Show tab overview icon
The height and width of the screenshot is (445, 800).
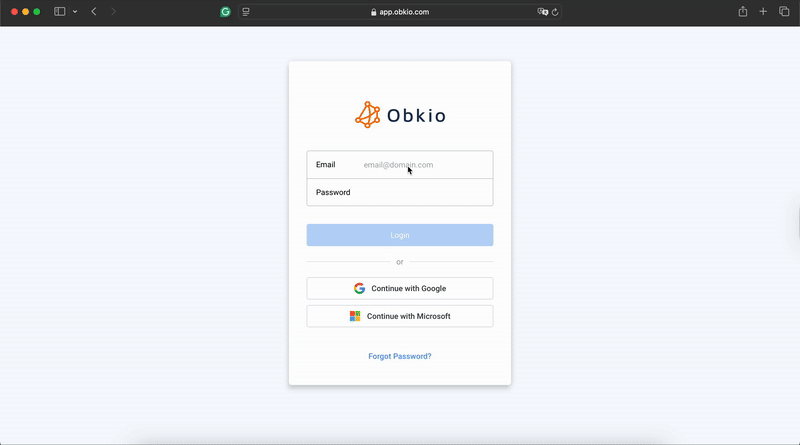(784, 11)
